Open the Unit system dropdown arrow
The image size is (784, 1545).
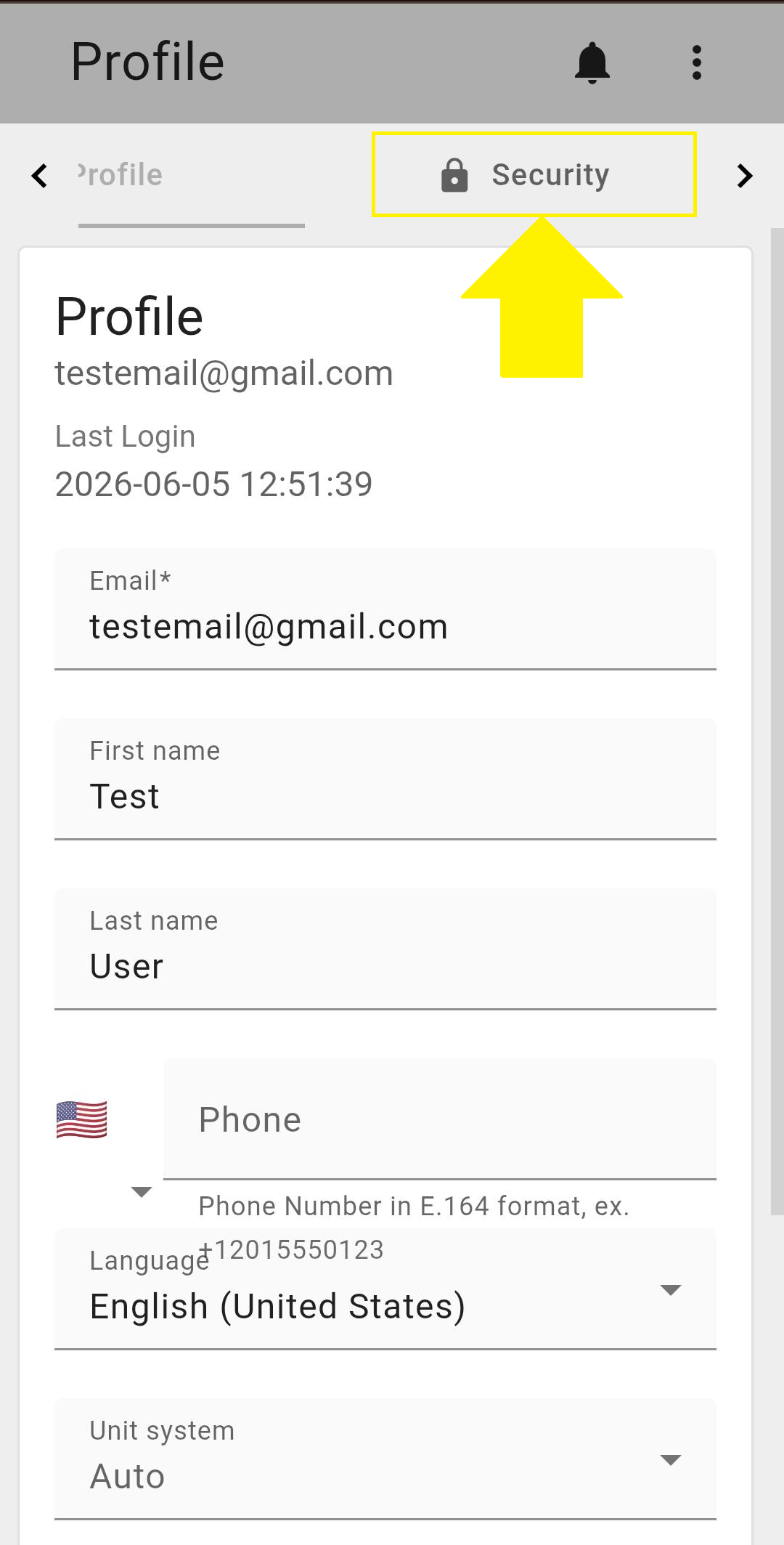coord(671,1460)
